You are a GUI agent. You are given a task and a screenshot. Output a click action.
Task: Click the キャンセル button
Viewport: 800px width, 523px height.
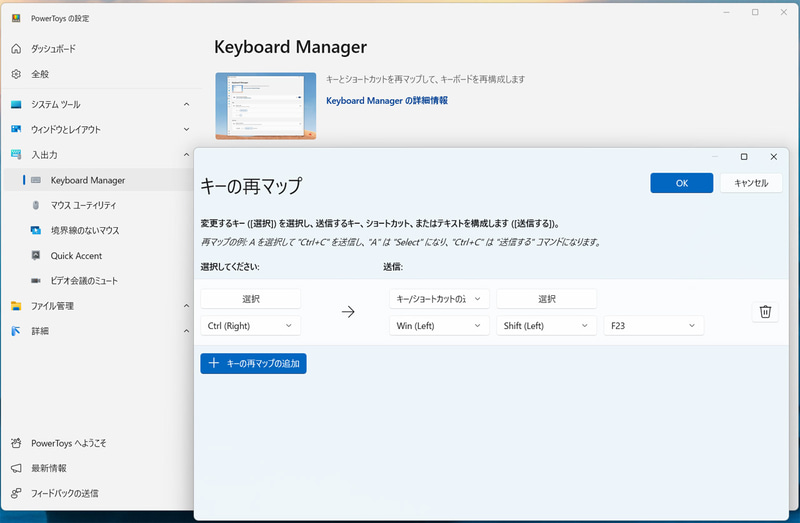[751, 183]
